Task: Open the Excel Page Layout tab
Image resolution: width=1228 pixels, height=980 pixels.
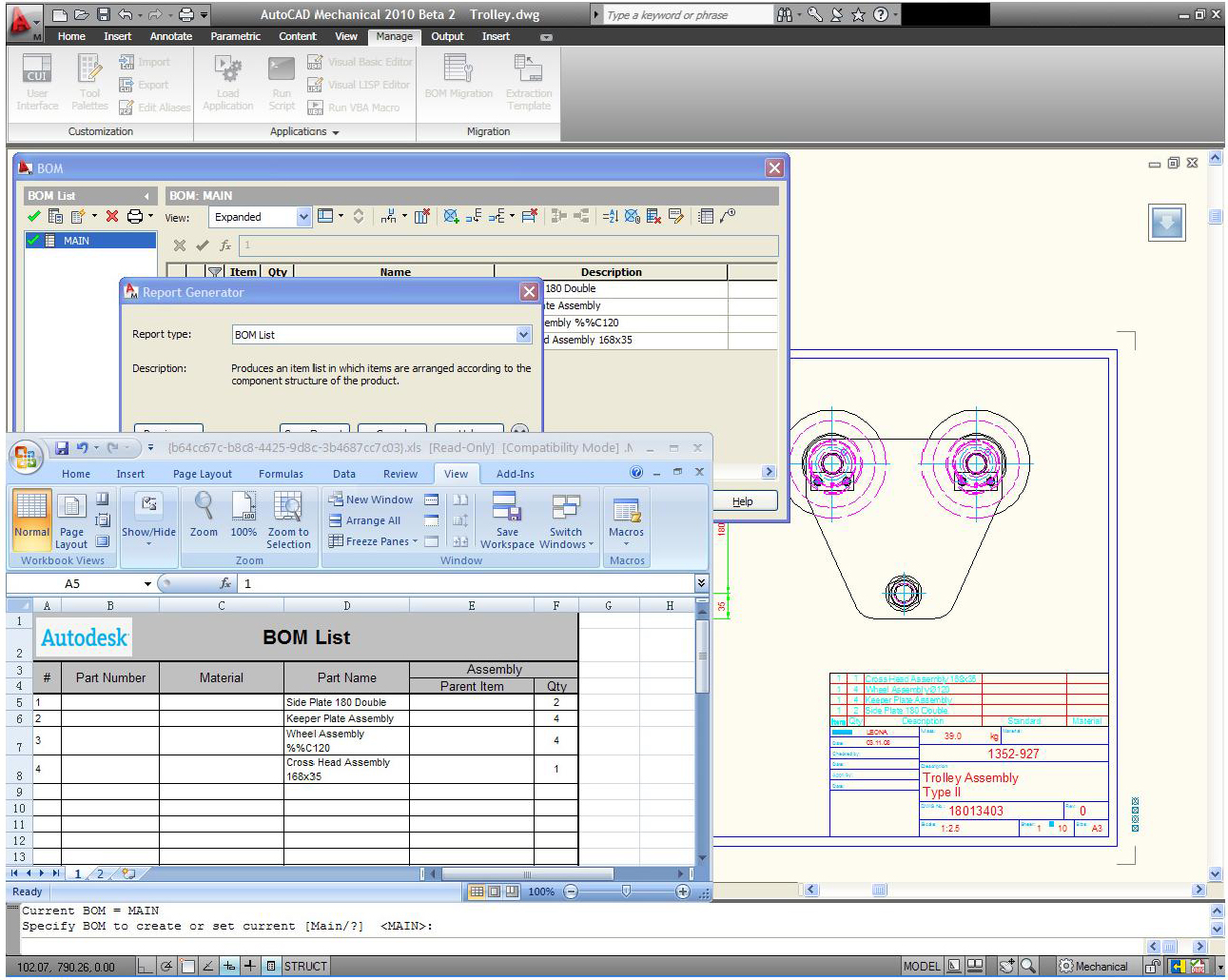Action: point(203,474)
